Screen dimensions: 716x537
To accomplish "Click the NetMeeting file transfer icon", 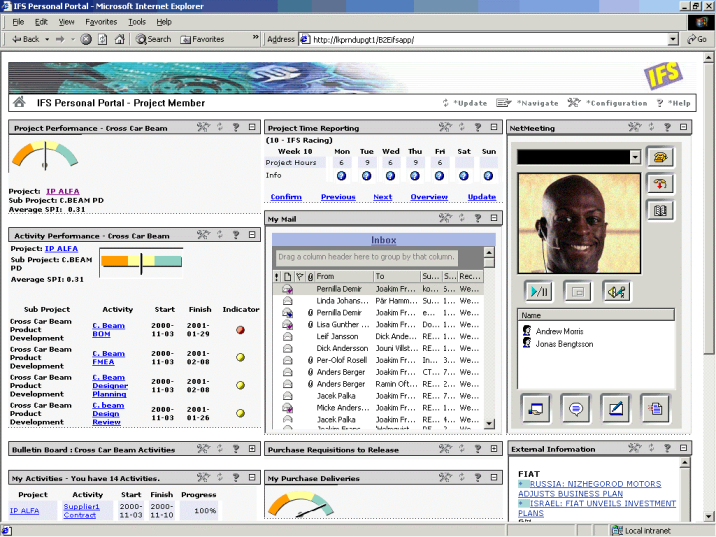I will tap(655, 408).
